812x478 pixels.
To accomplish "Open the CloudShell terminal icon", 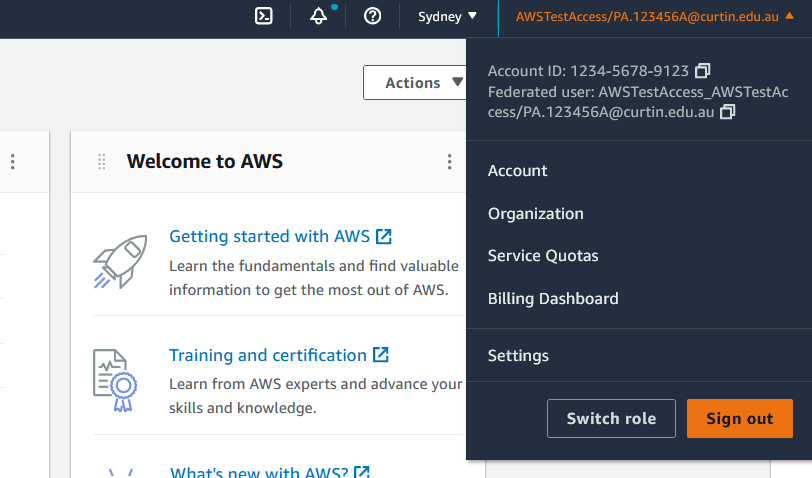I will pos(264,16).
